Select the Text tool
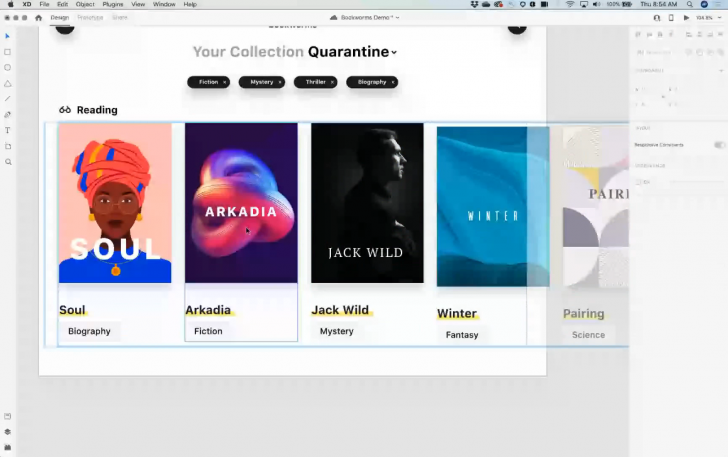728x457 pixels. [x=7, y=131]
